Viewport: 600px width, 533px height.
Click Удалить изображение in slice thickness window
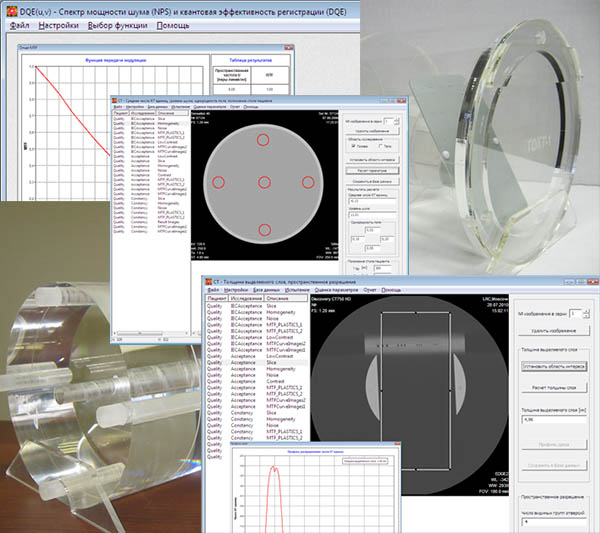[x=553, y=331]
